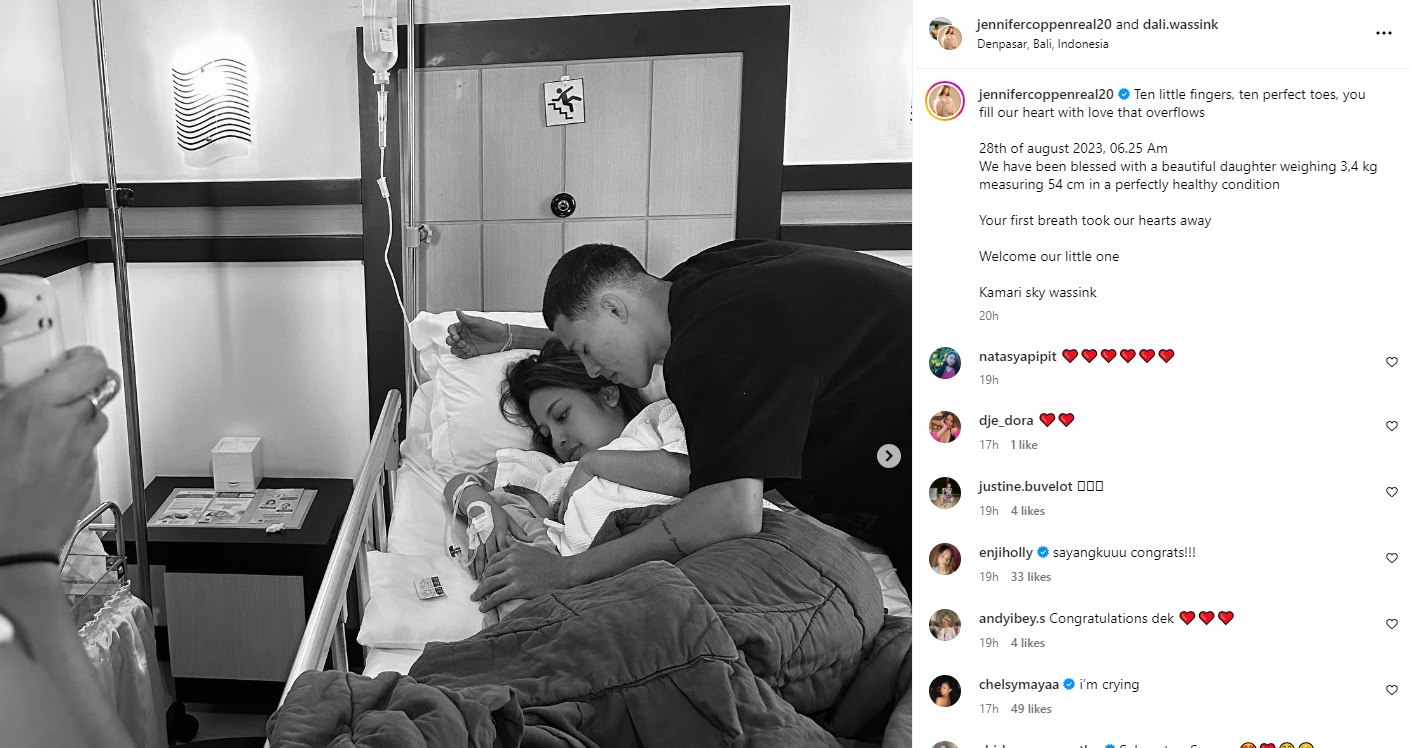Open enjiholly username link
The height and width of the screenshot is (748, 1409).
1006,552
